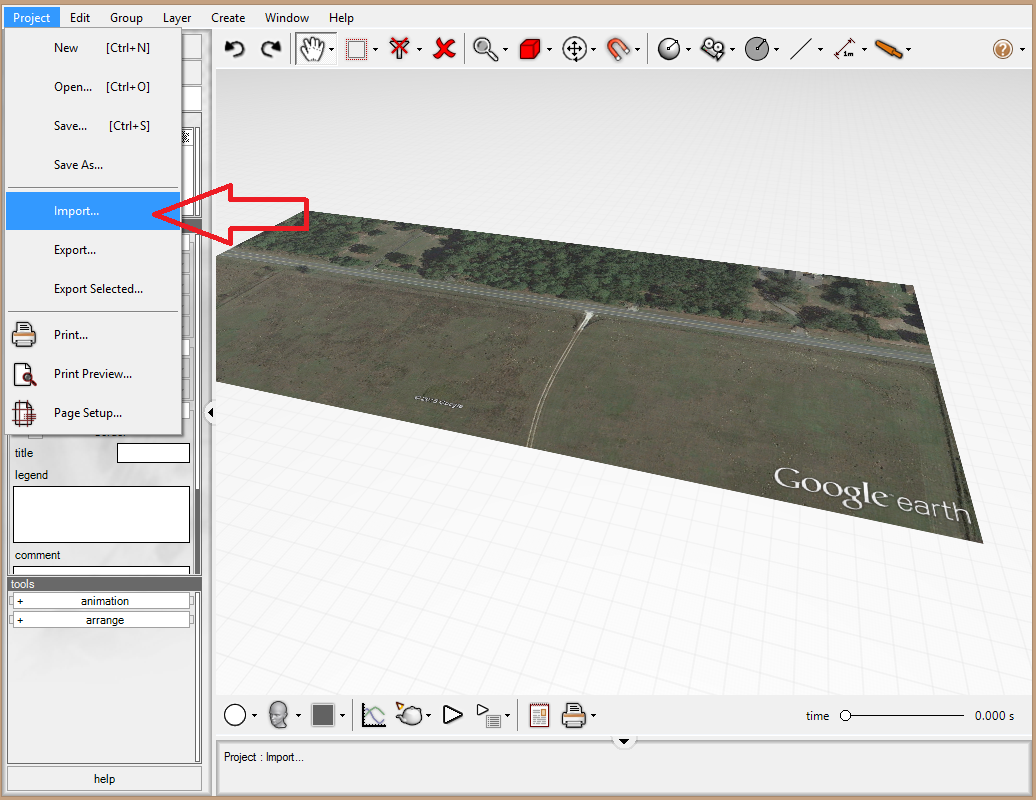This screenshot has height=800, width=1036.
Task: Select the magnifying glass zoom tool
Action: pyautogui.click(x=486, y=50)
